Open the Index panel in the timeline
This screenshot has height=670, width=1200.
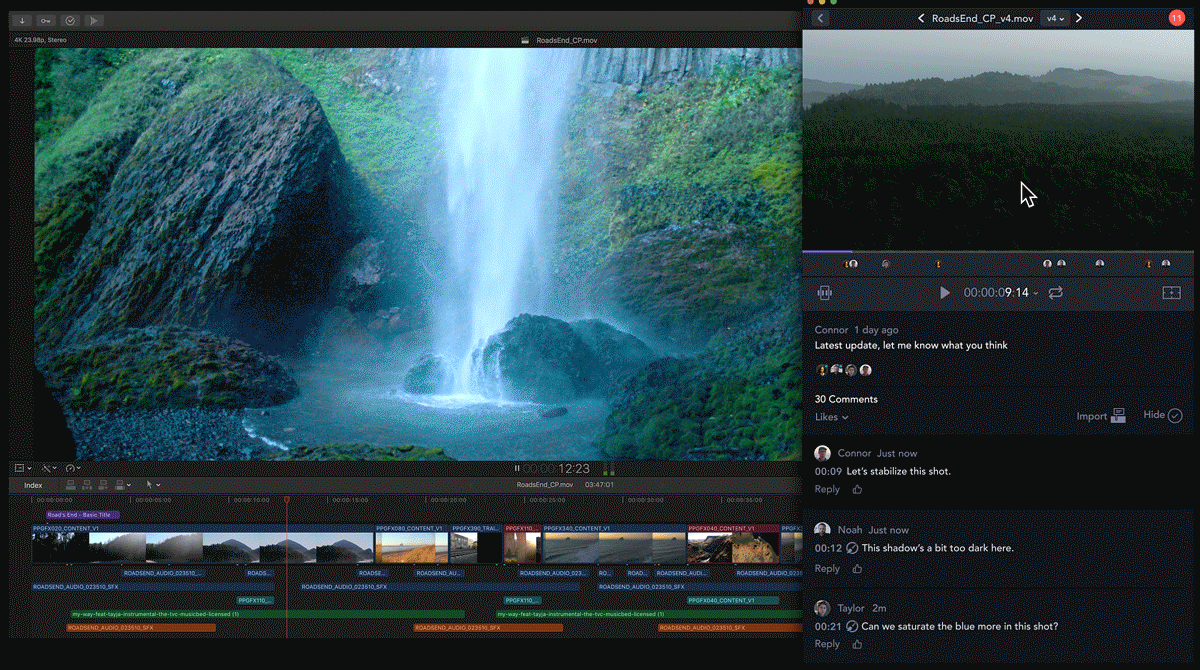click(33, 485)
